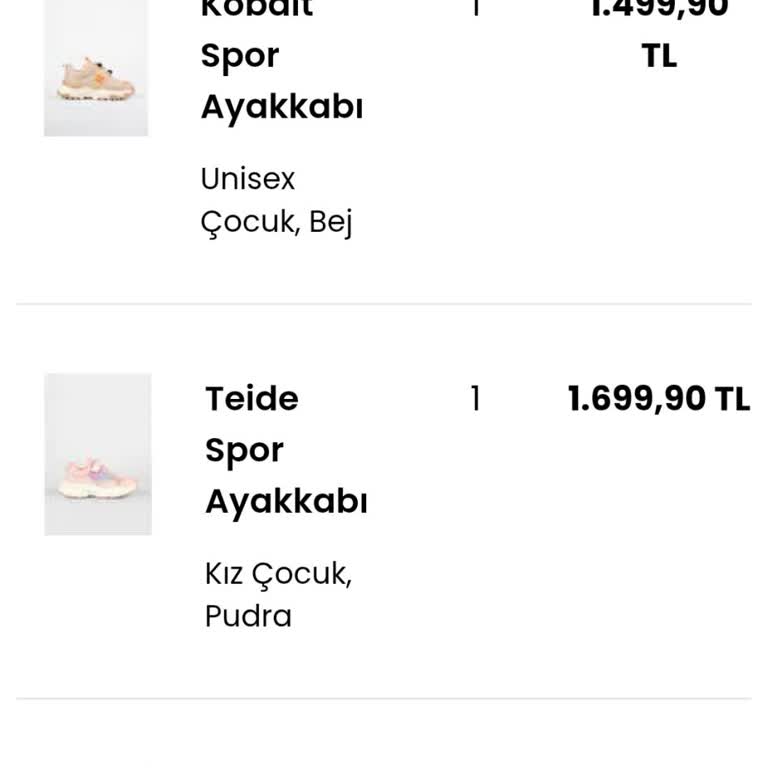The height and width of the screenshot is (768, 768).
Task: Open the Teide Spor Ayakkabı product title
Action: (285, 450)
